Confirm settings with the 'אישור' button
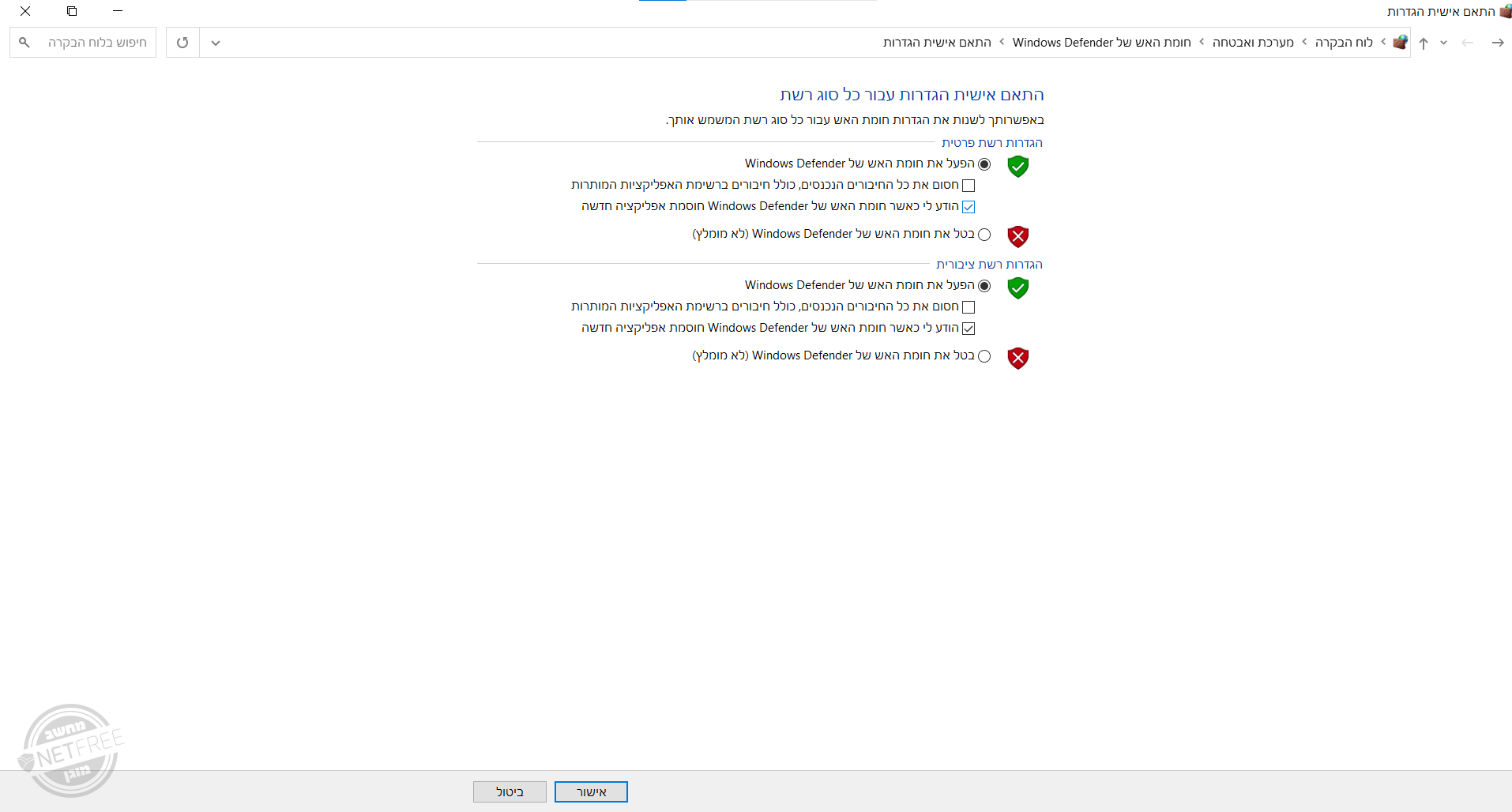This screenshot has width=1512, height=812. pyautogui.click(x=591, y=792)
